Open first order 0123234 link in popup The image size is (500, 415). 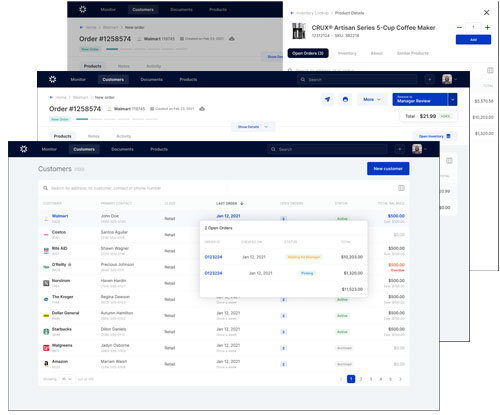click(x=213, y=257)
